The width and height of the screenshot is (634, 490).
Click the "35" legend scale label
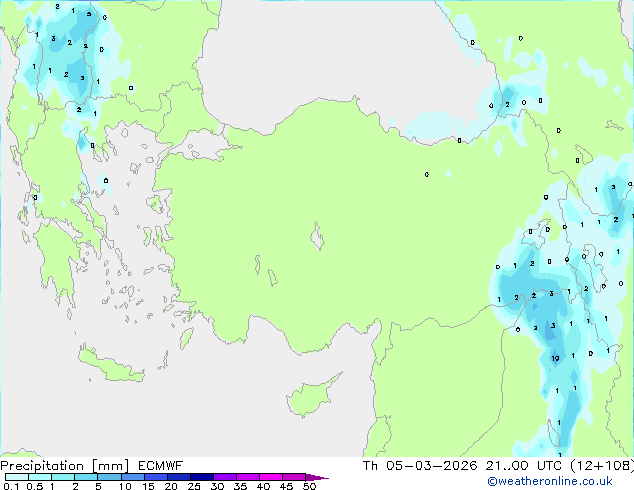pyautogui.click(x=240, y=486)
